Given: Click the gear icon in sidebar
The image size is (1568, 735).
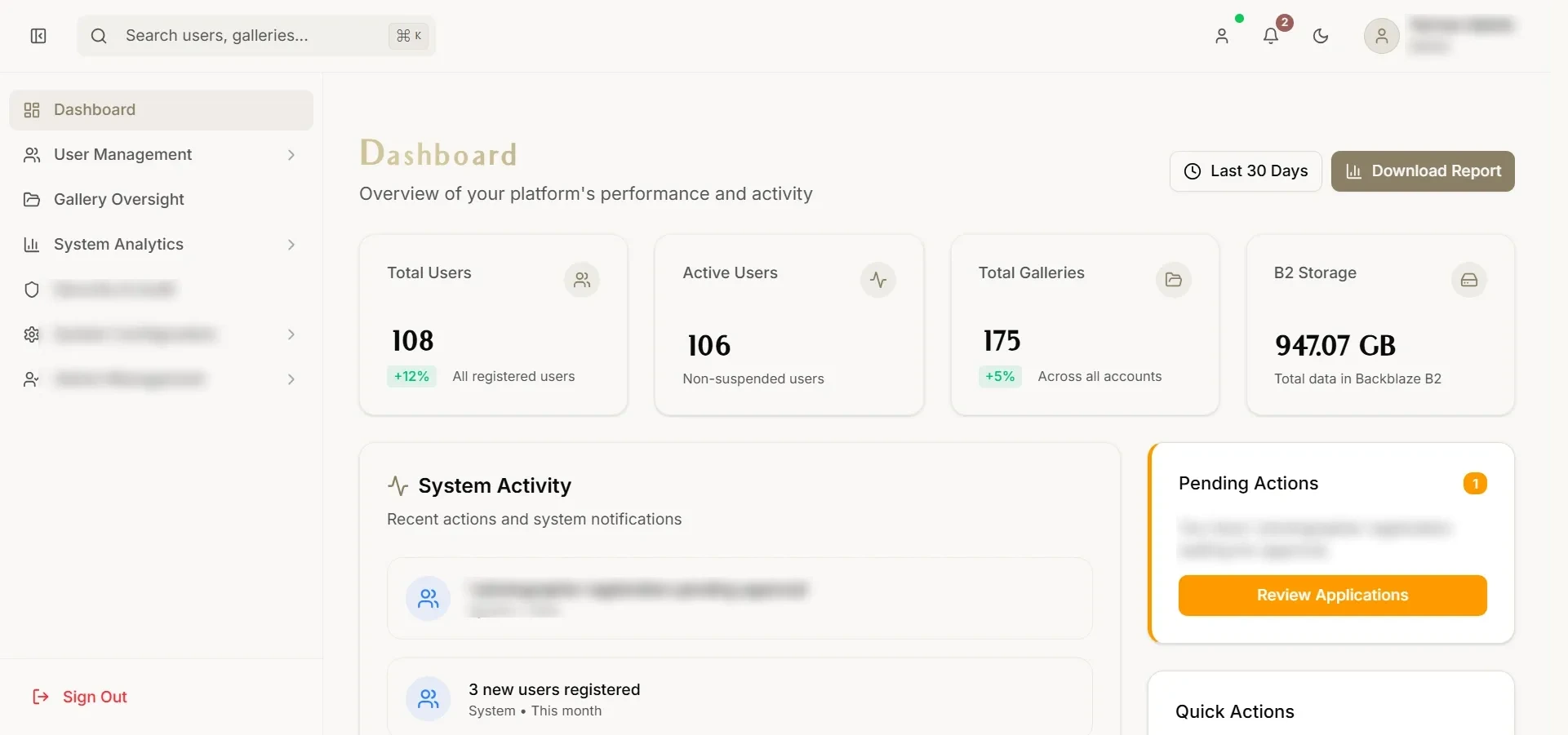Looking at the screenshot, I should click(32, 334).
